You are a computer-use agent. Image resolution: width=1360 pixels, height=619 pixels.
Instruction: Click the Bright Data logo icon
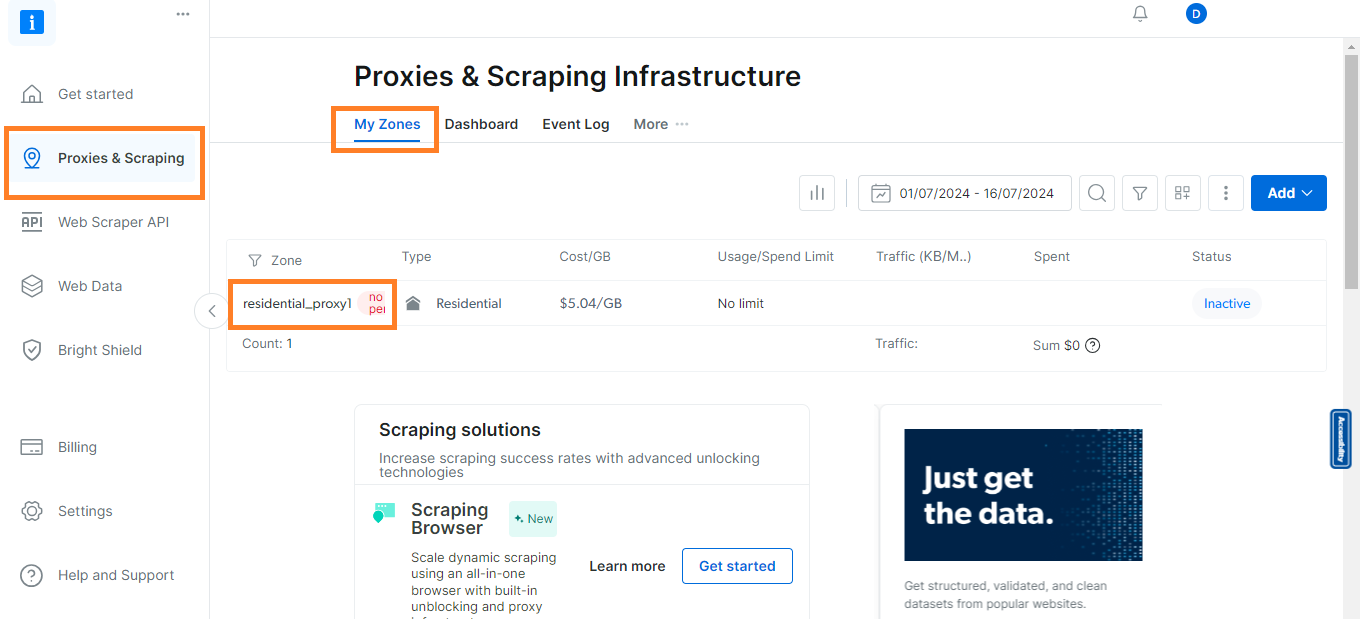(x=32, y=23)
